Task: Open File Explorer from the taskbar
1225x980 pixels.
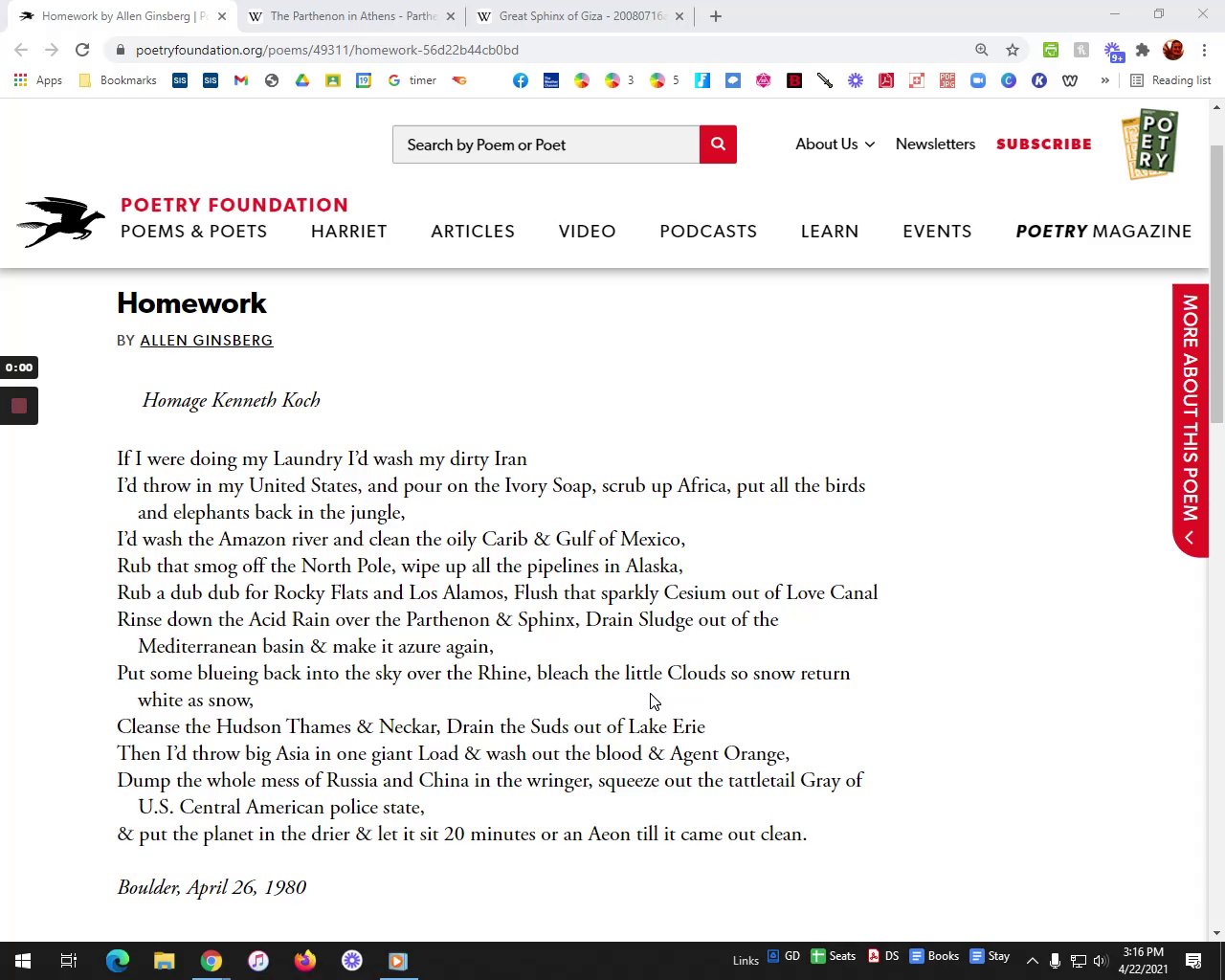Action: [x=165, y=961]
